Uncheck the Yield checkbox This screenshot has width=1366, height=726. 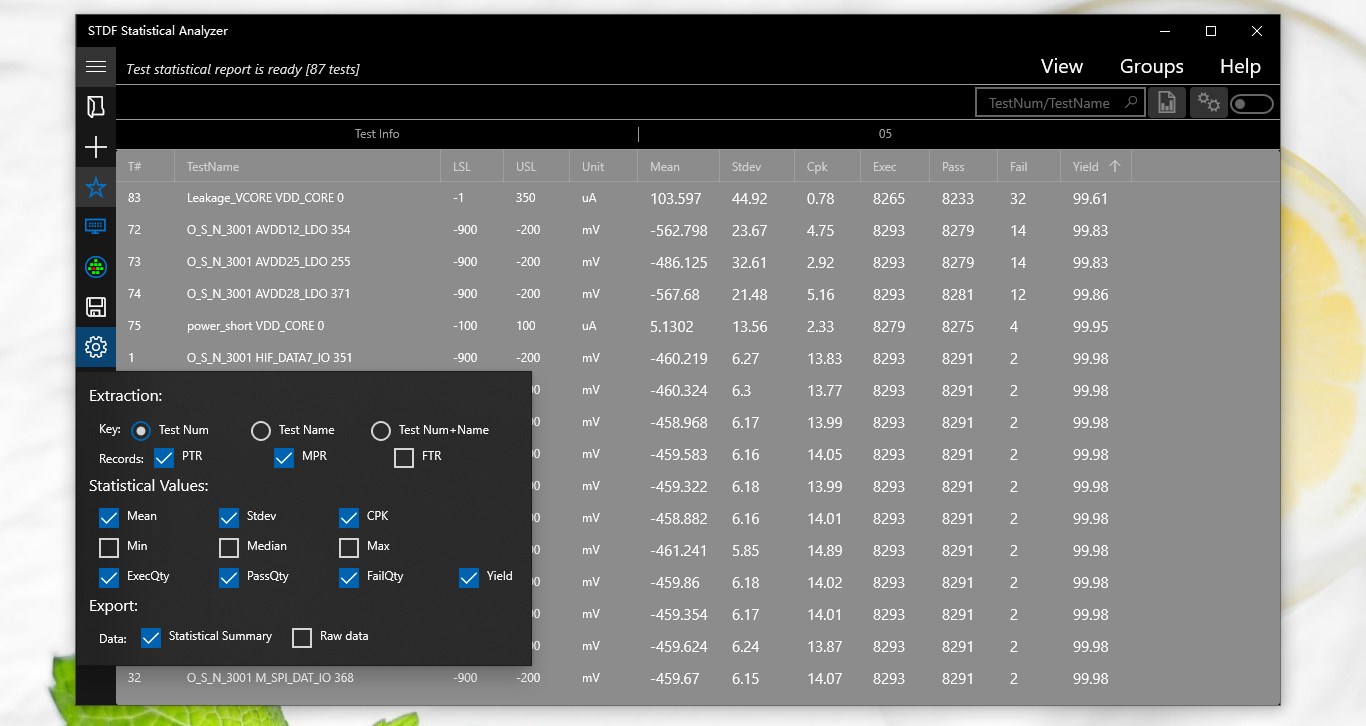469,578
